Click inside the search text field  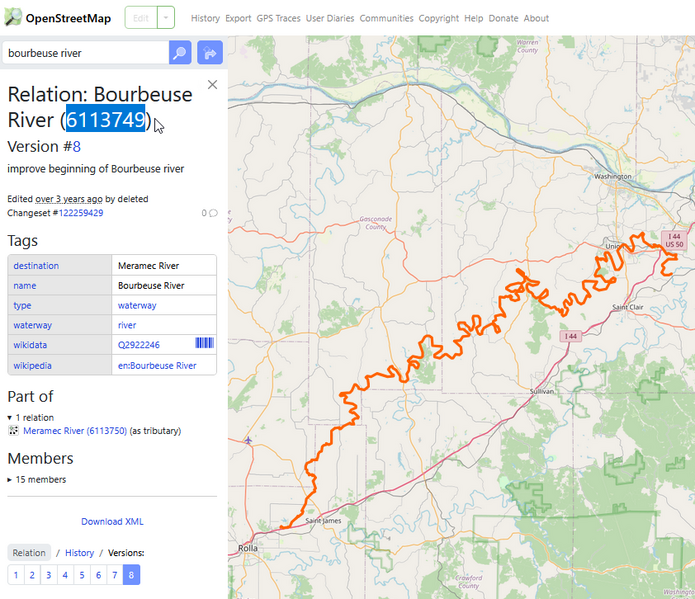tap(85, 53)
